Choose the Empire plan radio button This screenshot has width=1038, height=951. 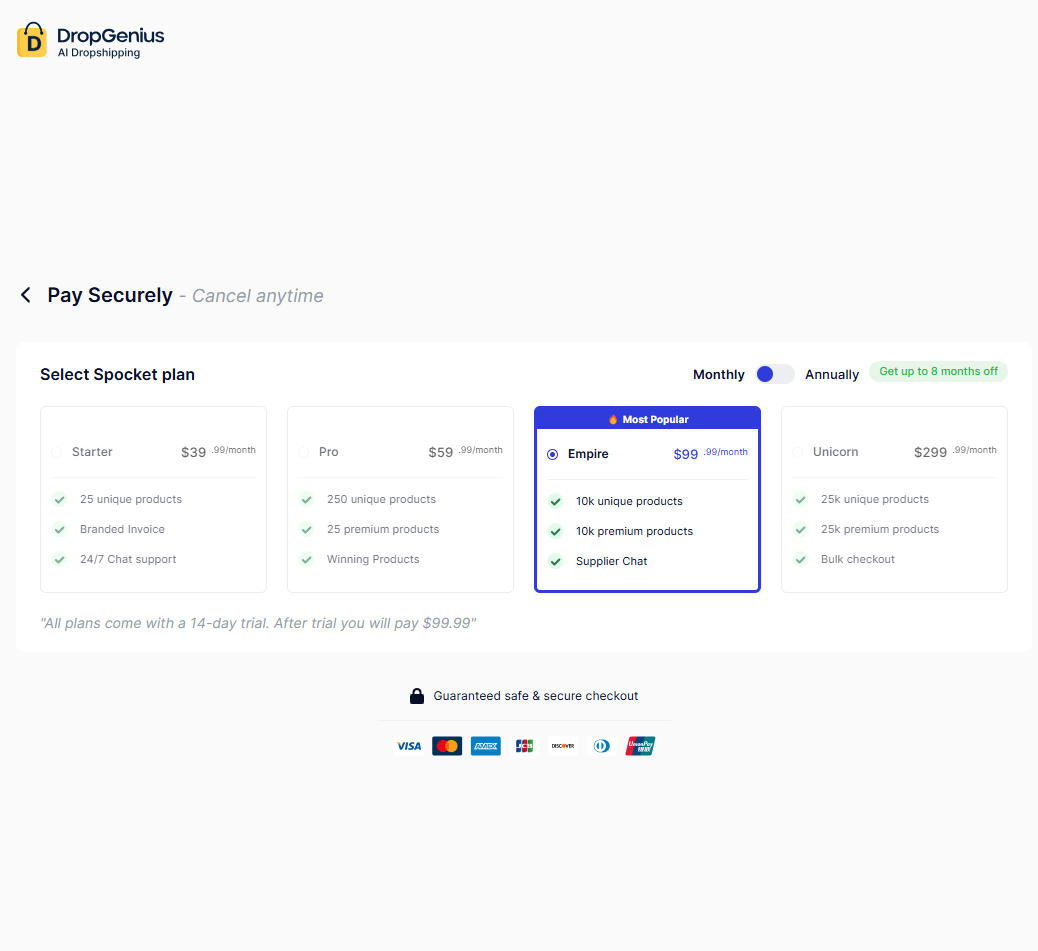(x=553, y=454)
